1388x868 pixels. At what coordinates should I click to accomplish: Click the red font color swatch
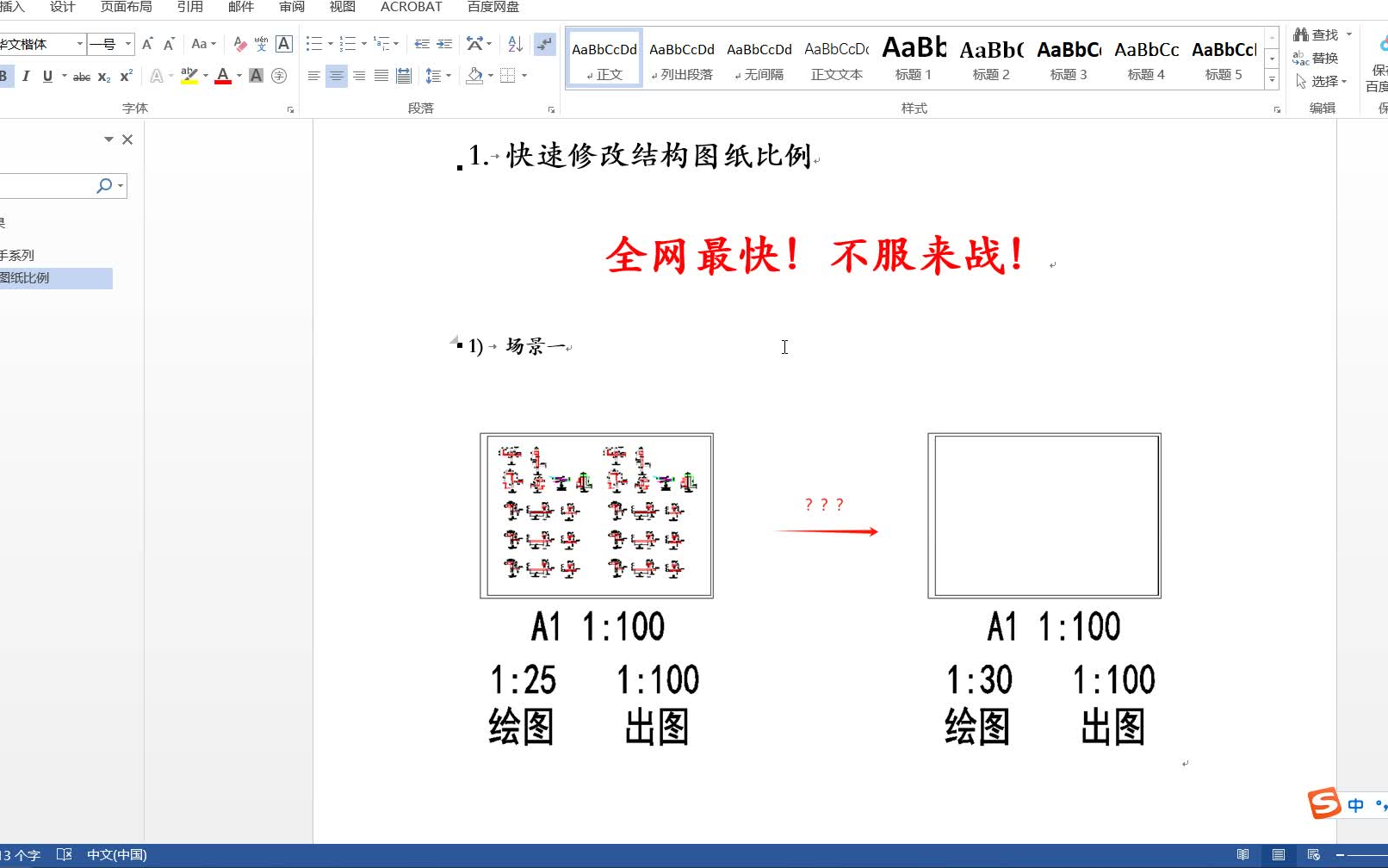tap(222, 79)
